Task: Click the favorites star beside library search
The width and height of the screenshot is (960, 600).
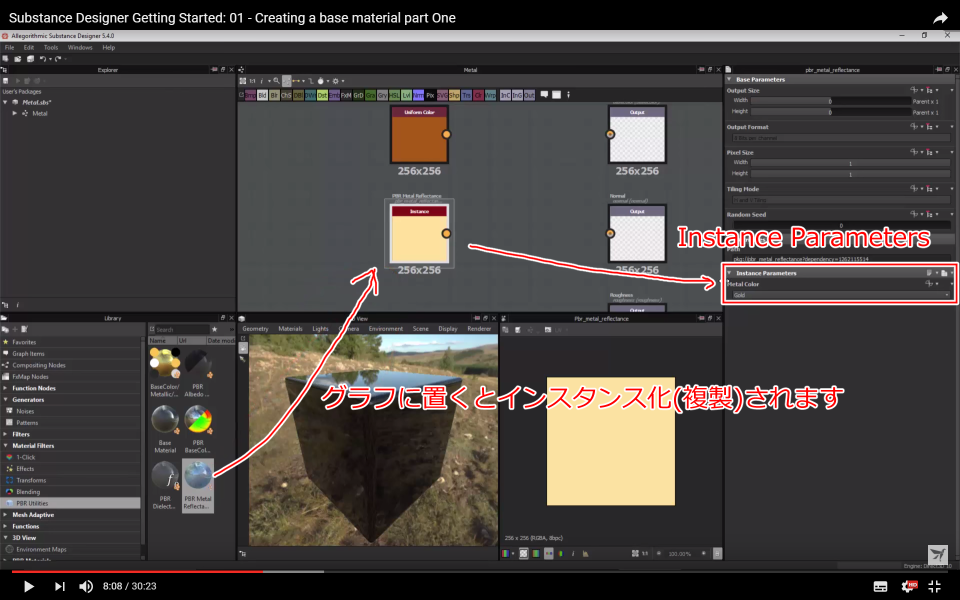Action: (x=214, y=329)
